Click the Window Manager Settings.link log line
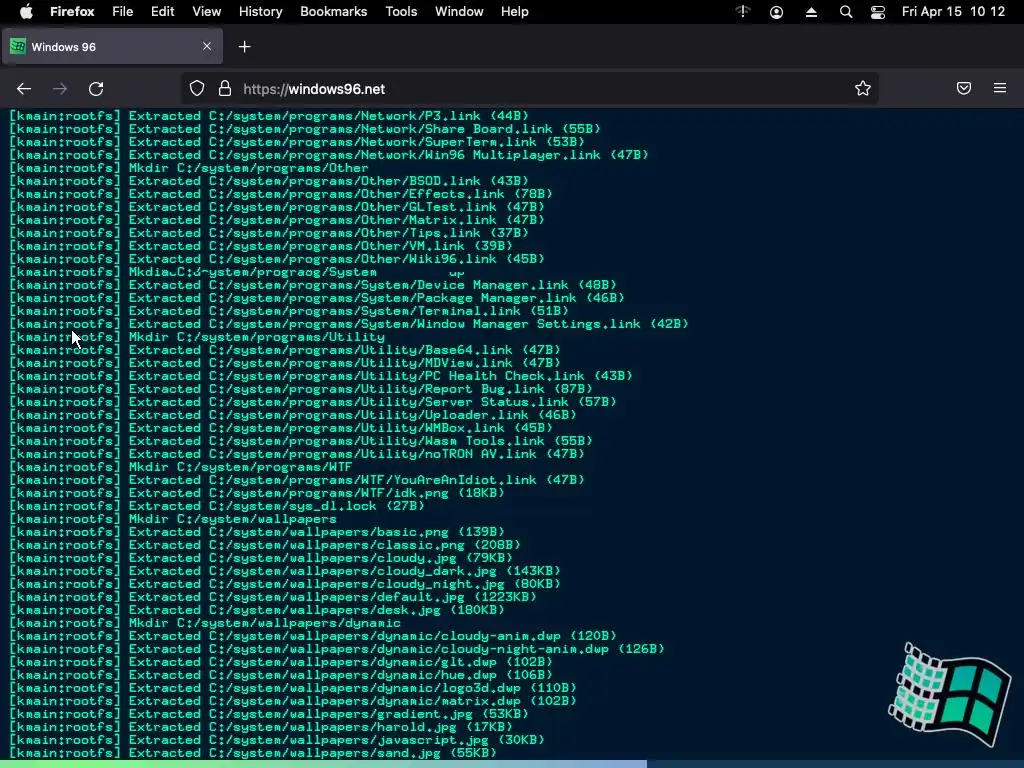1024x768 pixels. pyautogui.click(x=349, y=324)
